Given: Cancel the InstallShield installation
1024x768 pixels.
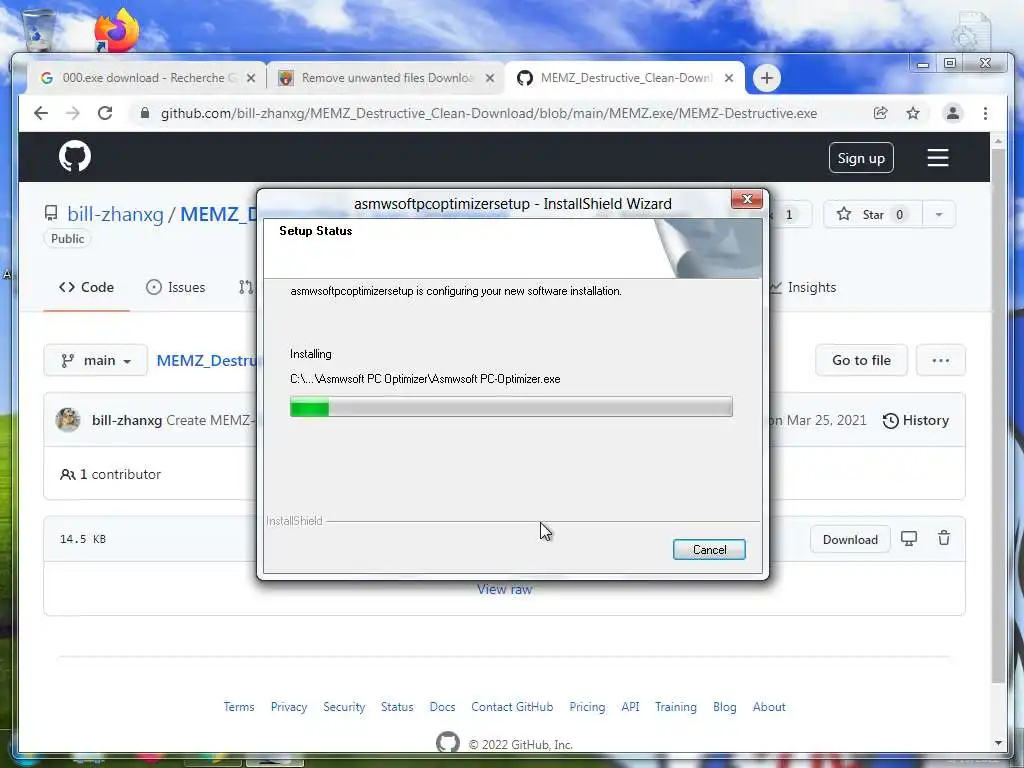Looking at the screenshot, I should tap(709, 550).
